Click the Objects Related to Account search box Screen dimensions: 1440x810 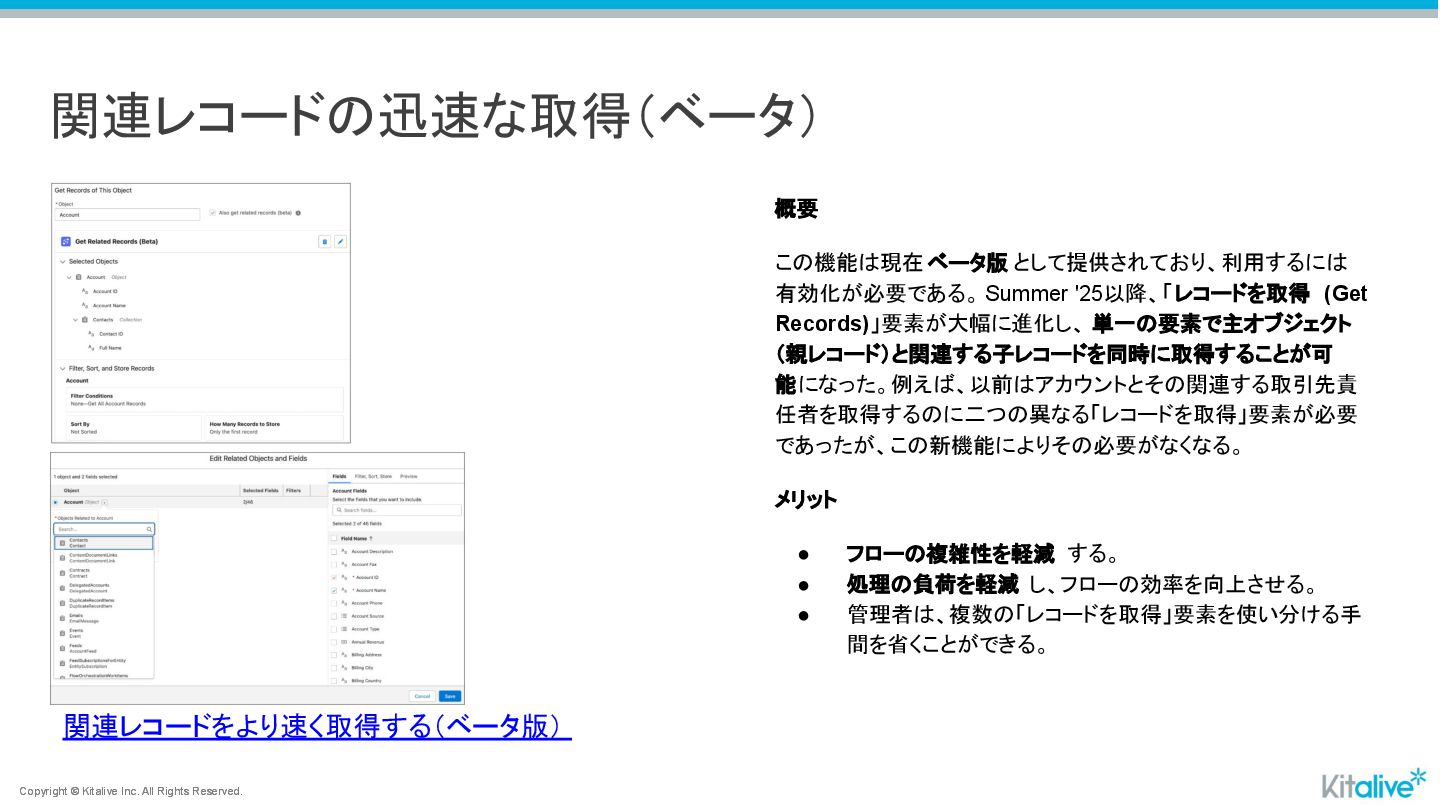coord(104,529)
